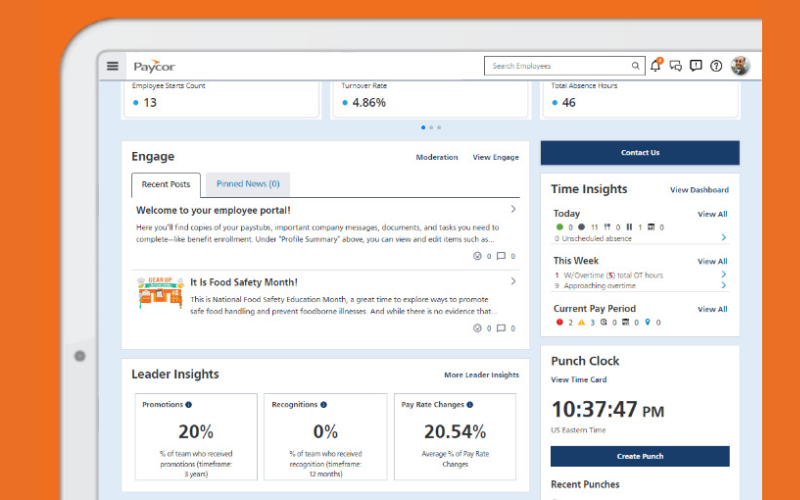Image resolution: width=800 pixels, height=500 pixels.
Task: Click the 10:37:47 PM clock display
Action: [x=608, y=410]
